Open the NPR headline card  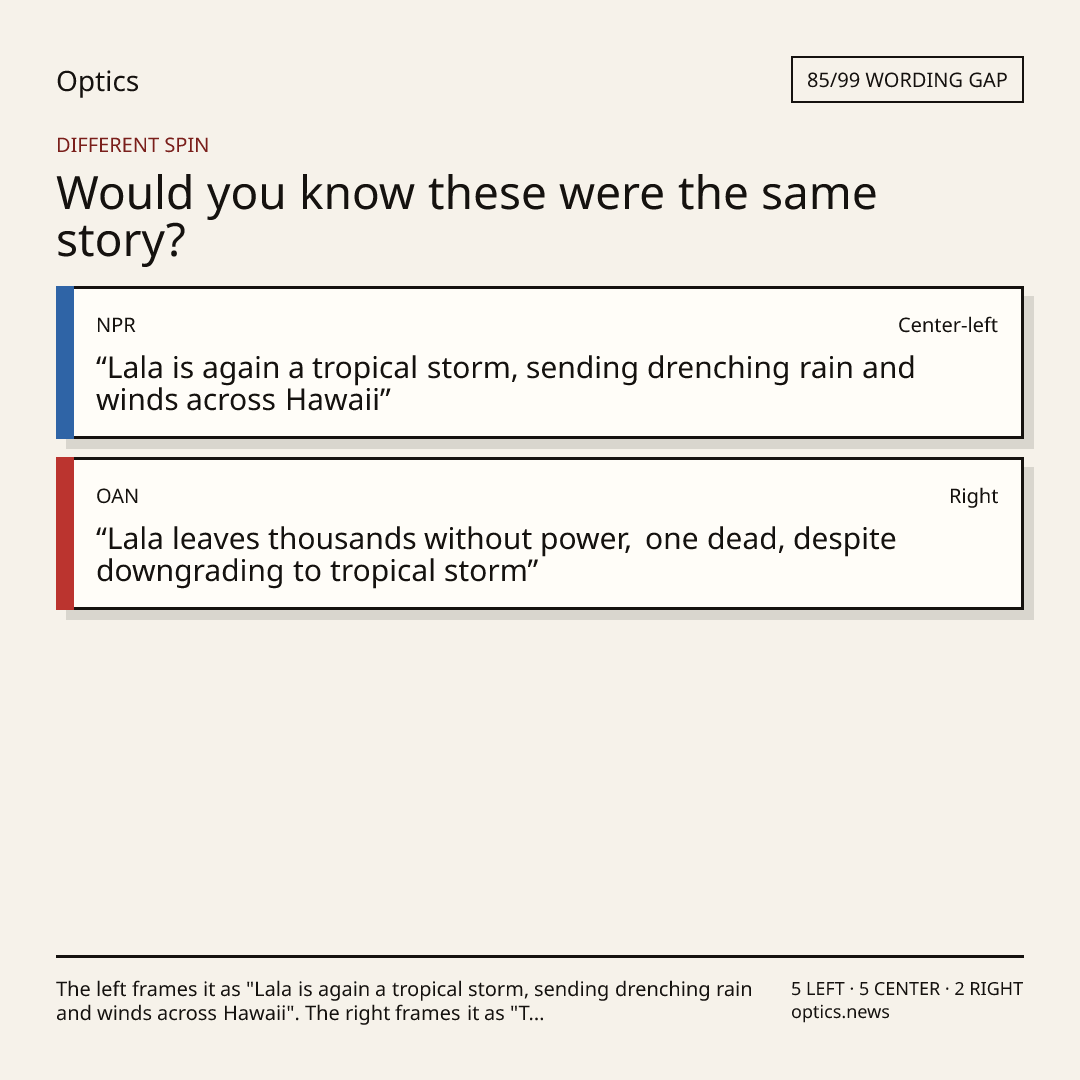click(540, 362)
